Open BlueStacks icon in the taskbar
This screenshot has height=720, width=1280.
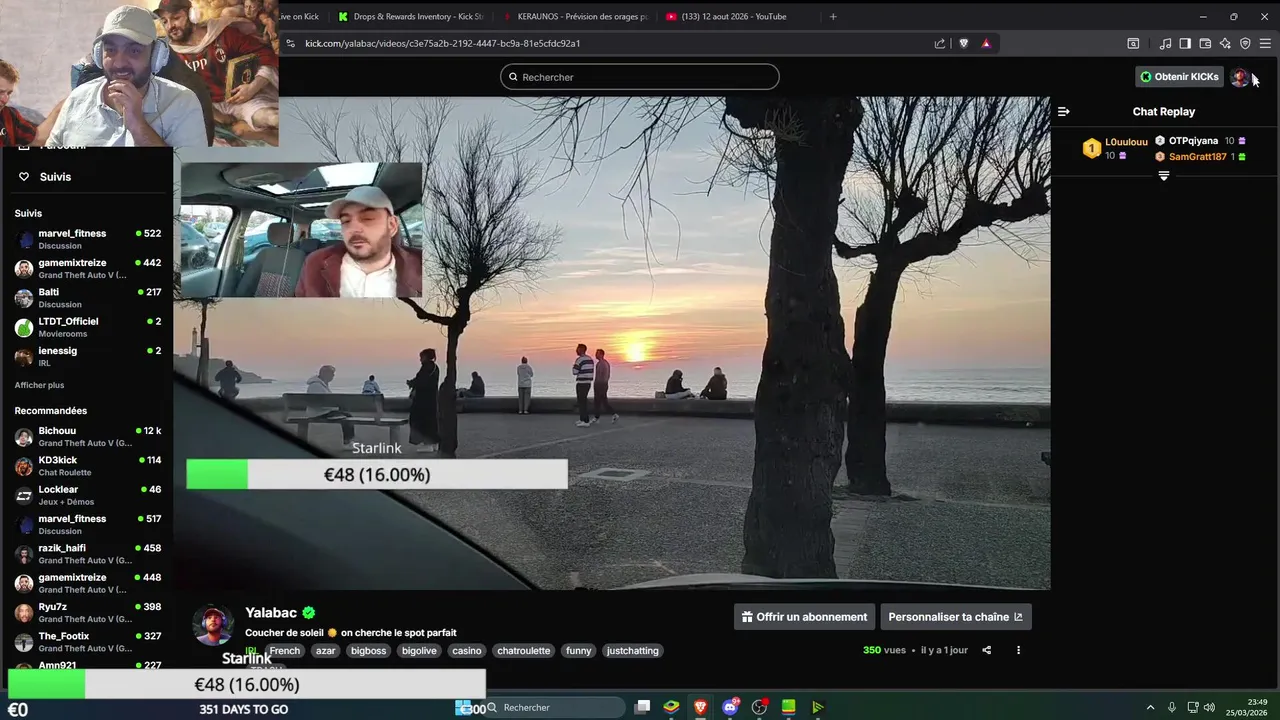click(x=671, y=707)
